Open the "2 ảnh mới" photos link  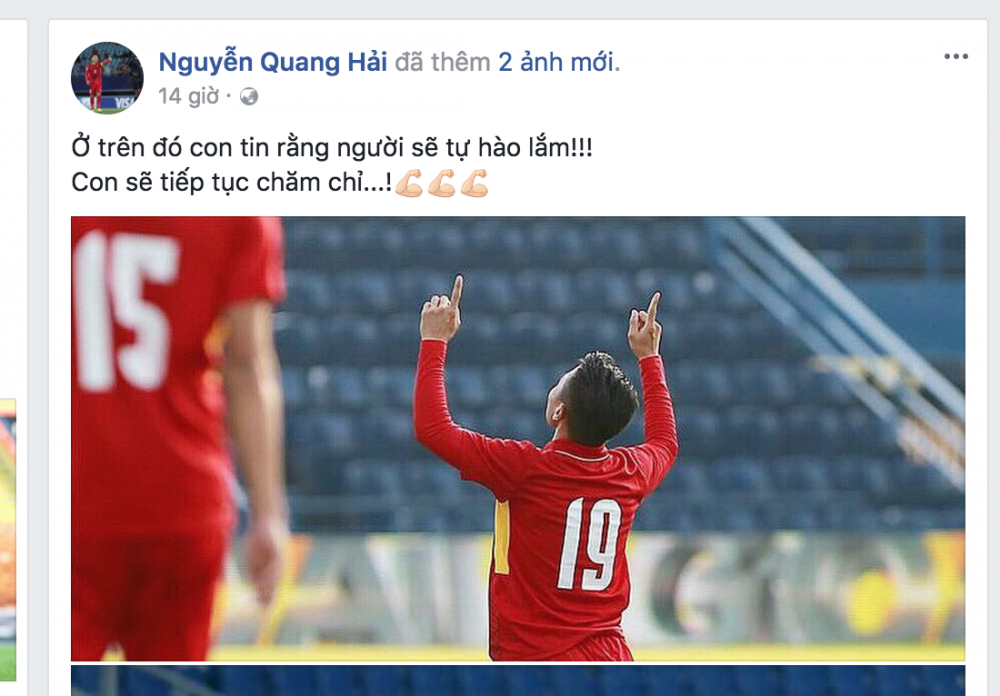click(x=557, y=62)
